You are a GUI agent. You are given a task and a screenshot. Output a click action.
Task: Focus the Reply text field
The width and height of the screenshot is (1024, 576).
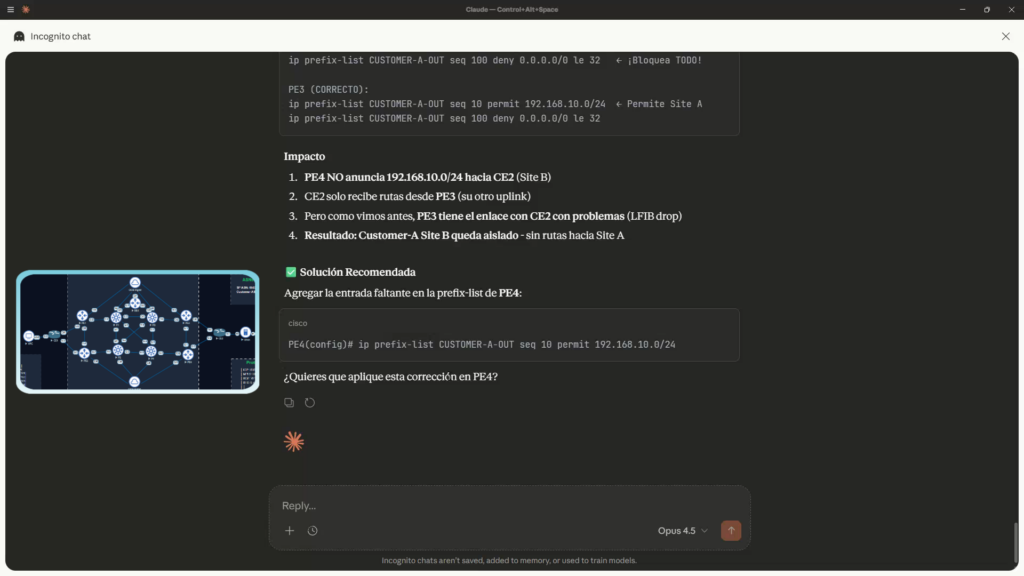[x=500, y=506]
